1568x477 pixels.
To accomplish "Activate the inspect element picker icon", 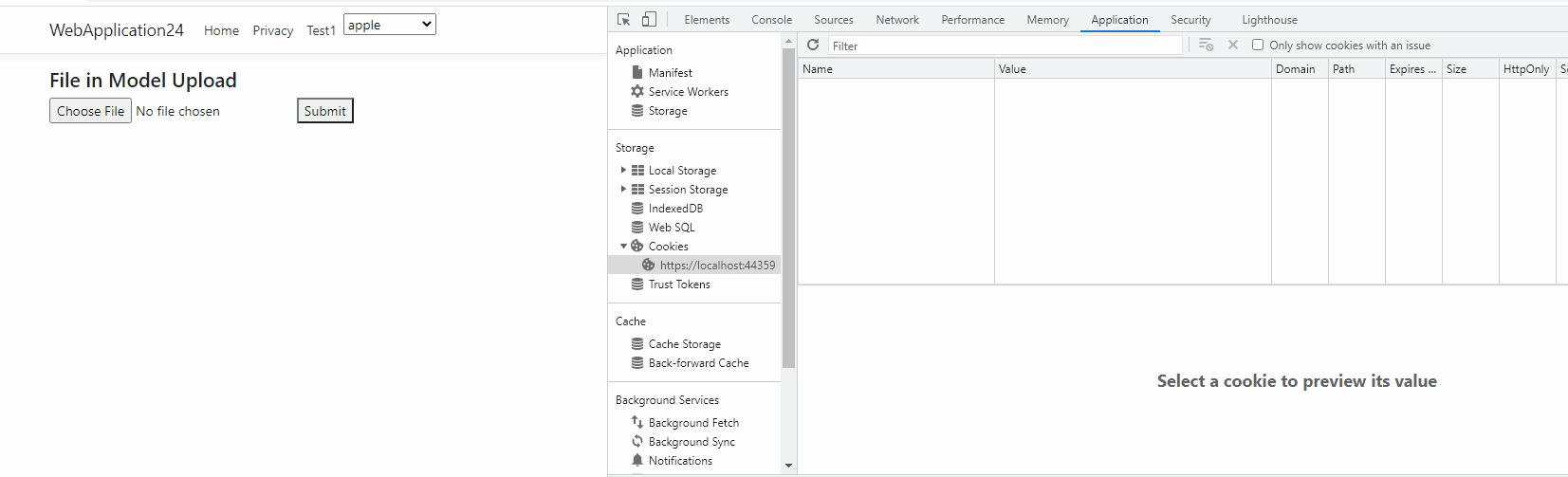I will [623, 19].
